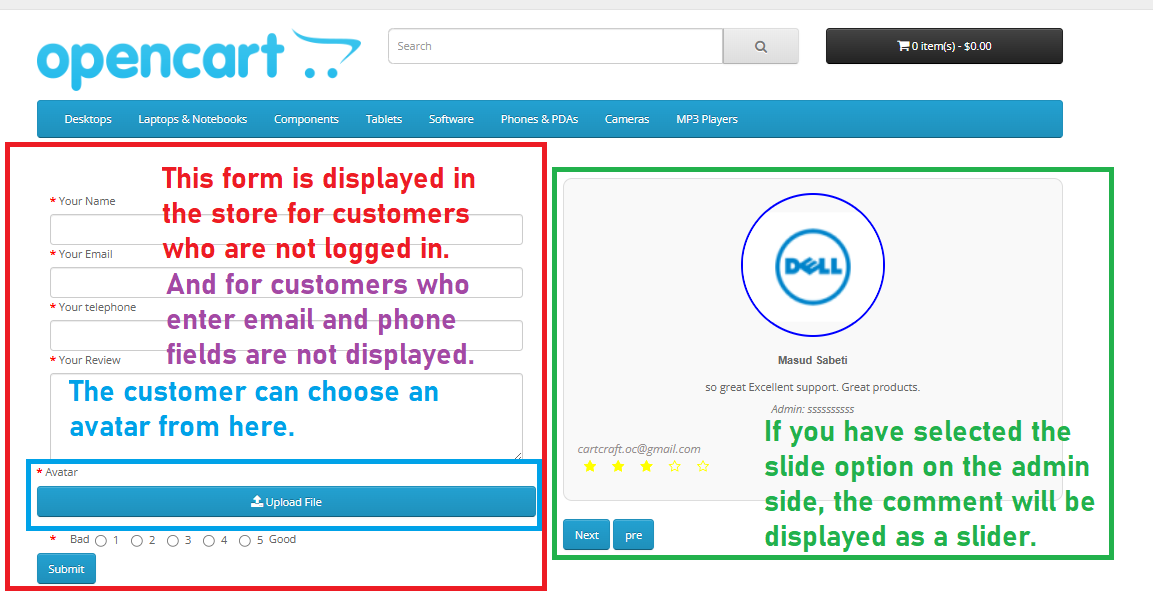Screen dimensions: 1153x591
Task: Click the Dell avatar image
Action: (812, 266)
